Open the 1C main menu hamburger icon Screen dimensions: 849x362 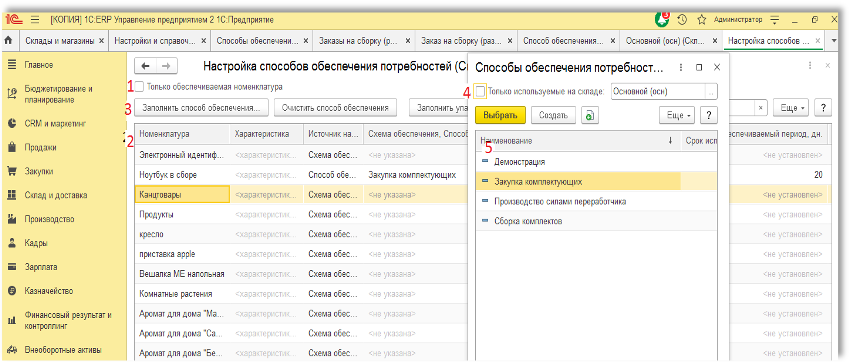[x=35, y=19]
